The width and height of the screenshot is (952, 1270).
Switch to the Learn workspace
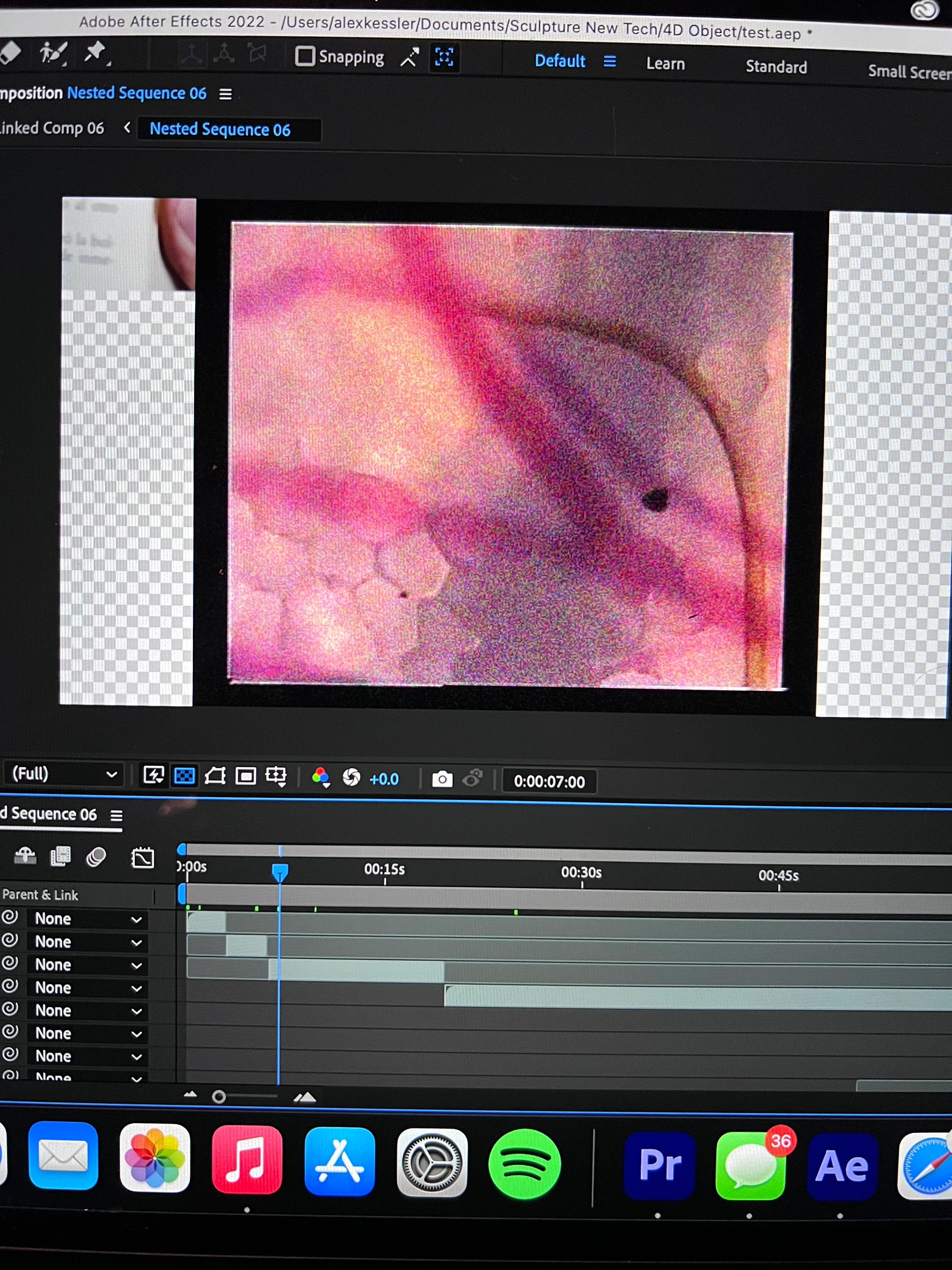665,63
